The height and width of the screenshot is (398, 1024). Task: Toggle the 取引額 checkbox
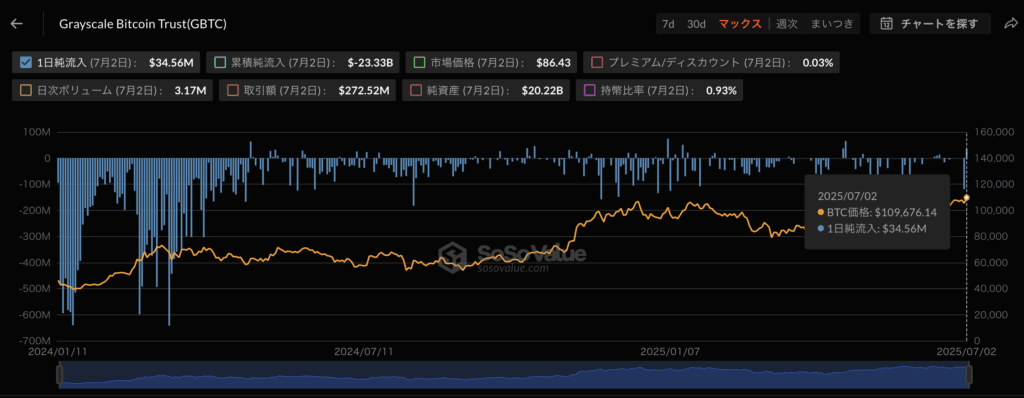pyautogui.click(x=232, y=91)
